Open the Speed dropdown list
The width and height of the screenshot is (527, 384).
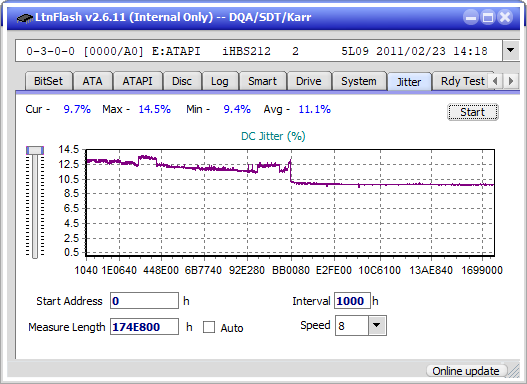click(377, 325)
